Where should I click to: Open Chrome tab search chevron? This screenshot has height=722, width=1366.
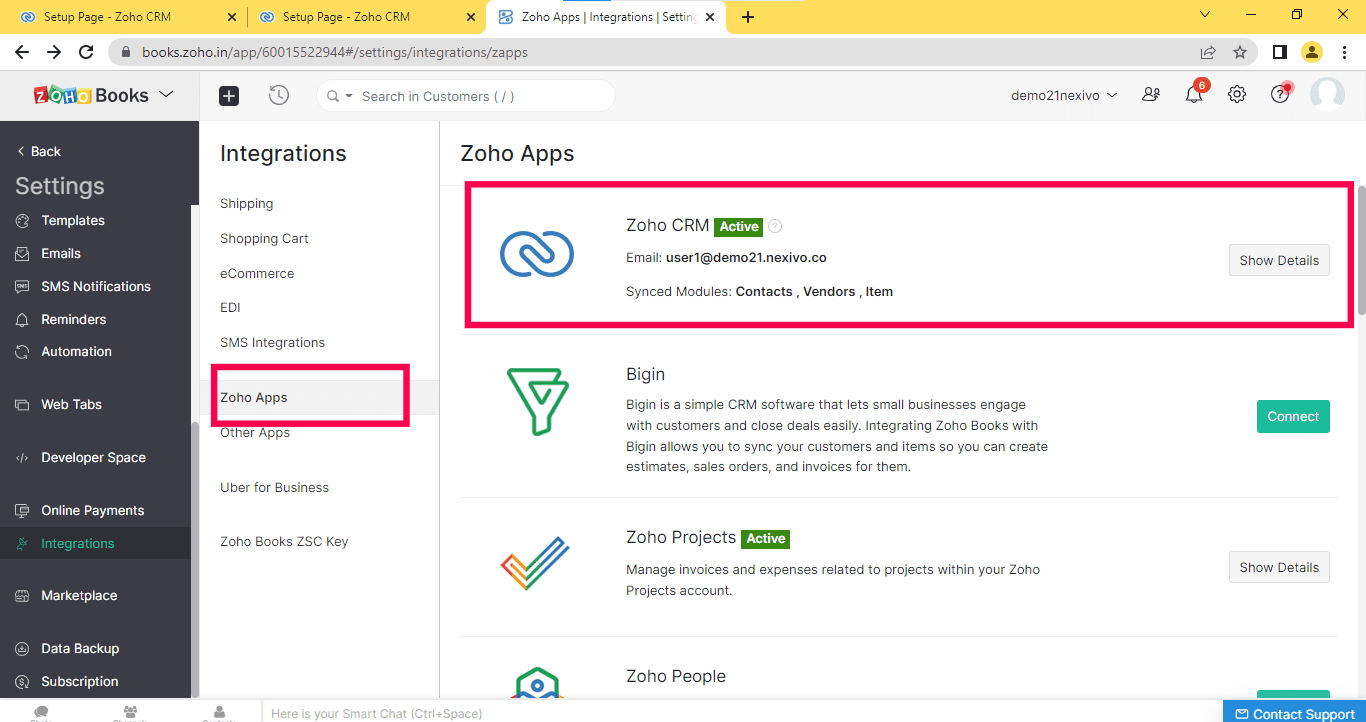tap(1205, 15)
